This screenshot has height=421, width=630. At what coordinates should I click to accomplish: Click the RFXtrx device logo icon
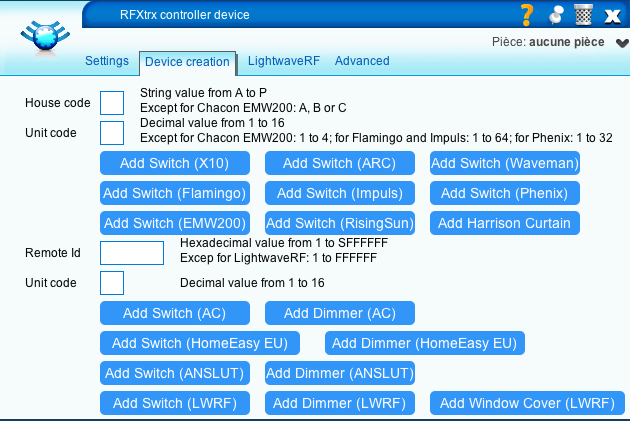(x=45, y=36)
